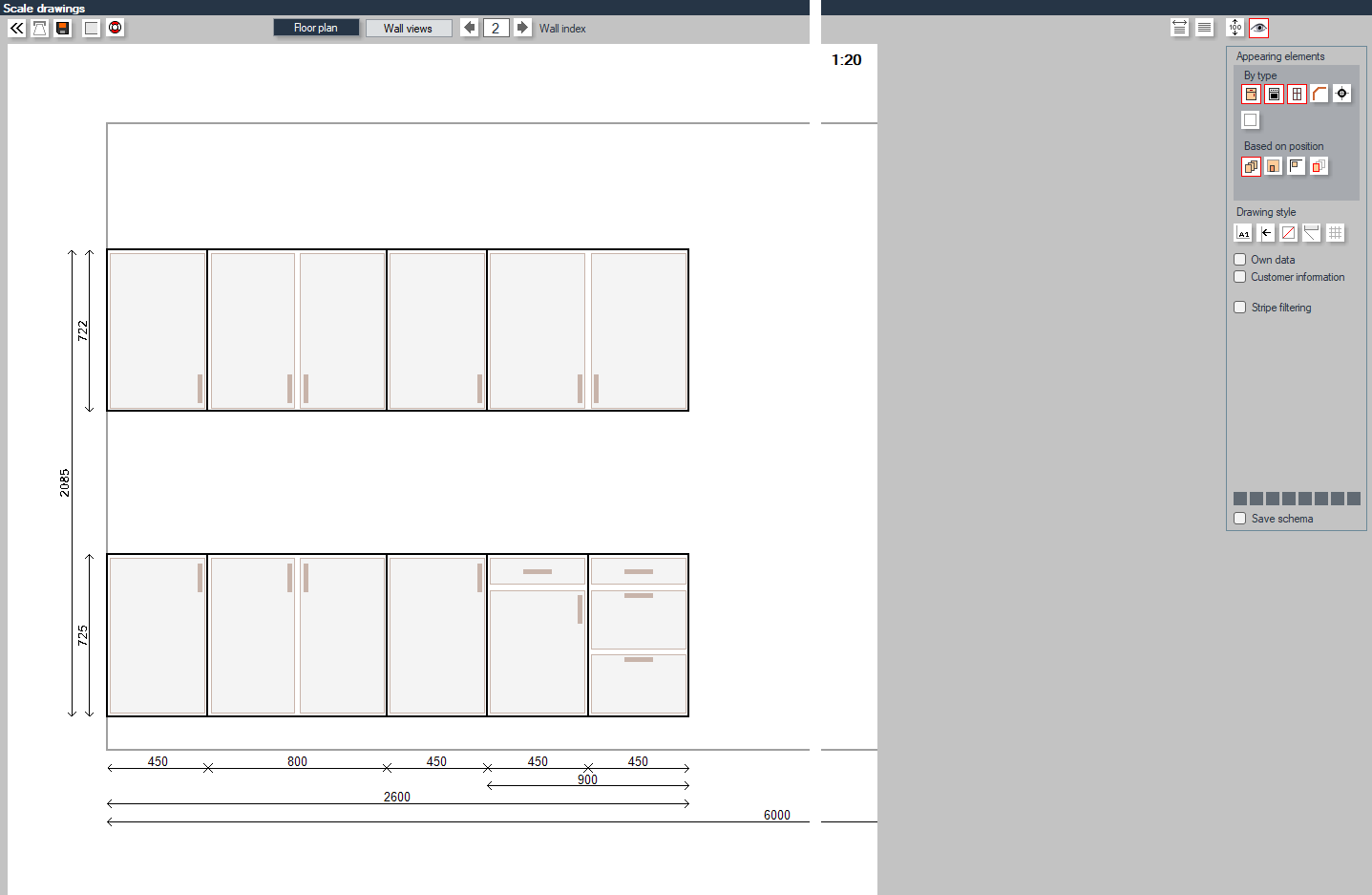Click the 800 cabinet width dimension
This screenshot has height=895, width=1372.
[x=297, y=761]
